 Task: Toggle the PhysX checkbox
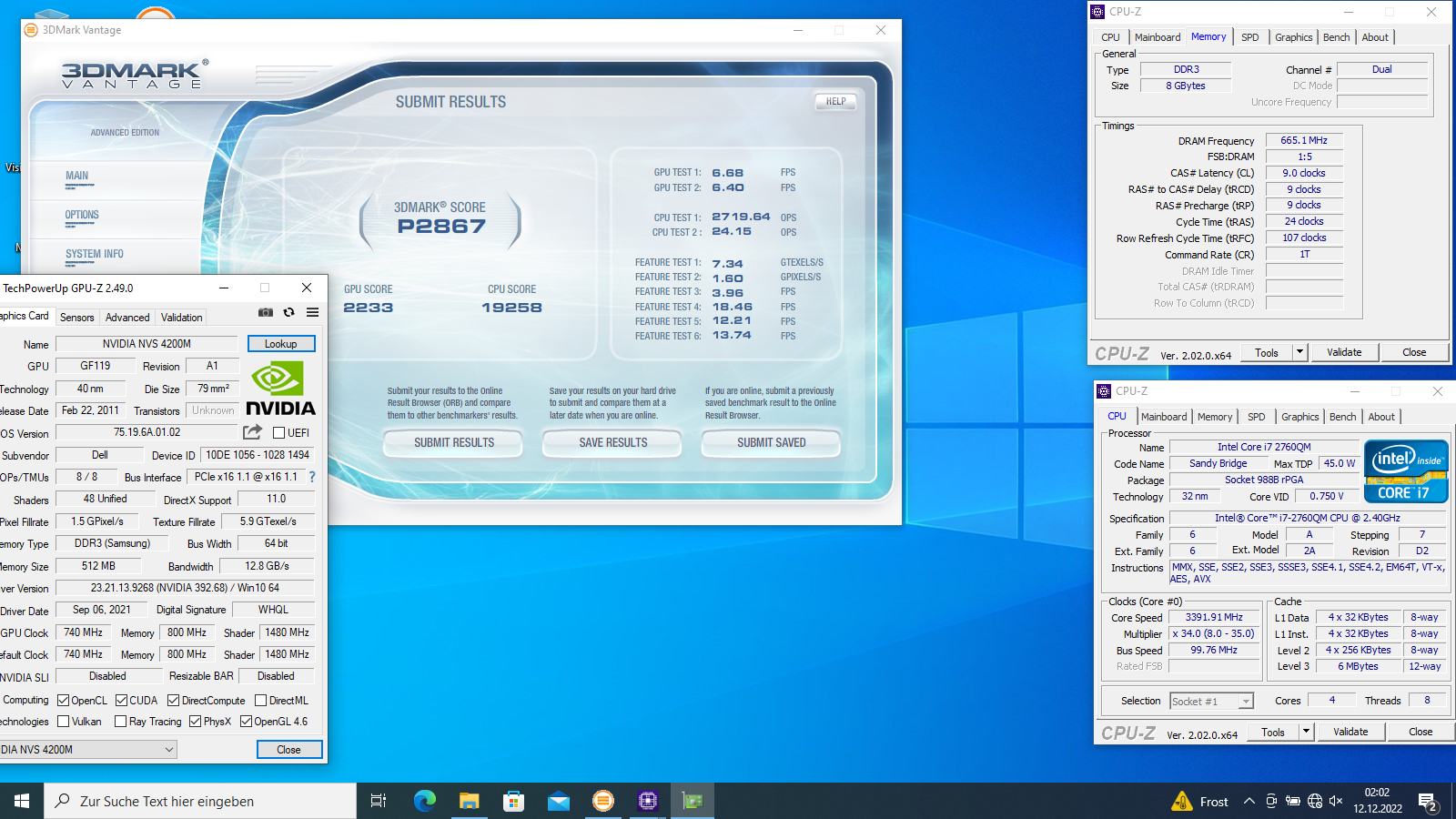(195, 721)
